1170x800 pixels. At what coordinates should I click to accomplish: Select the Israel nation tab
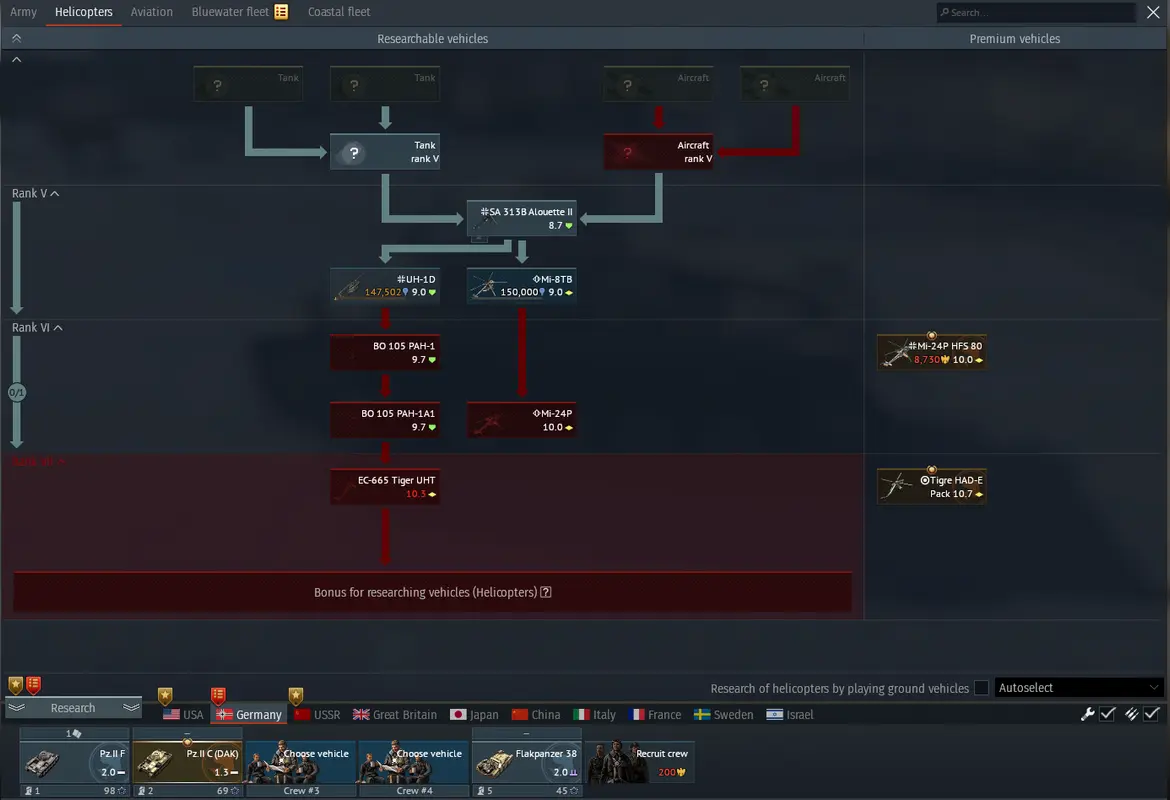coord(789,715)
